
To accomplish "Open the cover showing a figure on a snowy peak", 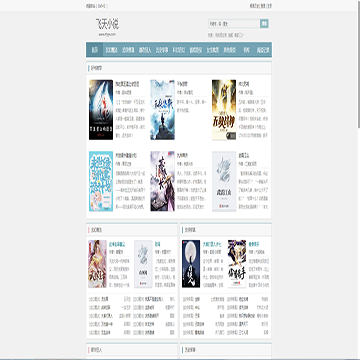I will tap(162, 110).
